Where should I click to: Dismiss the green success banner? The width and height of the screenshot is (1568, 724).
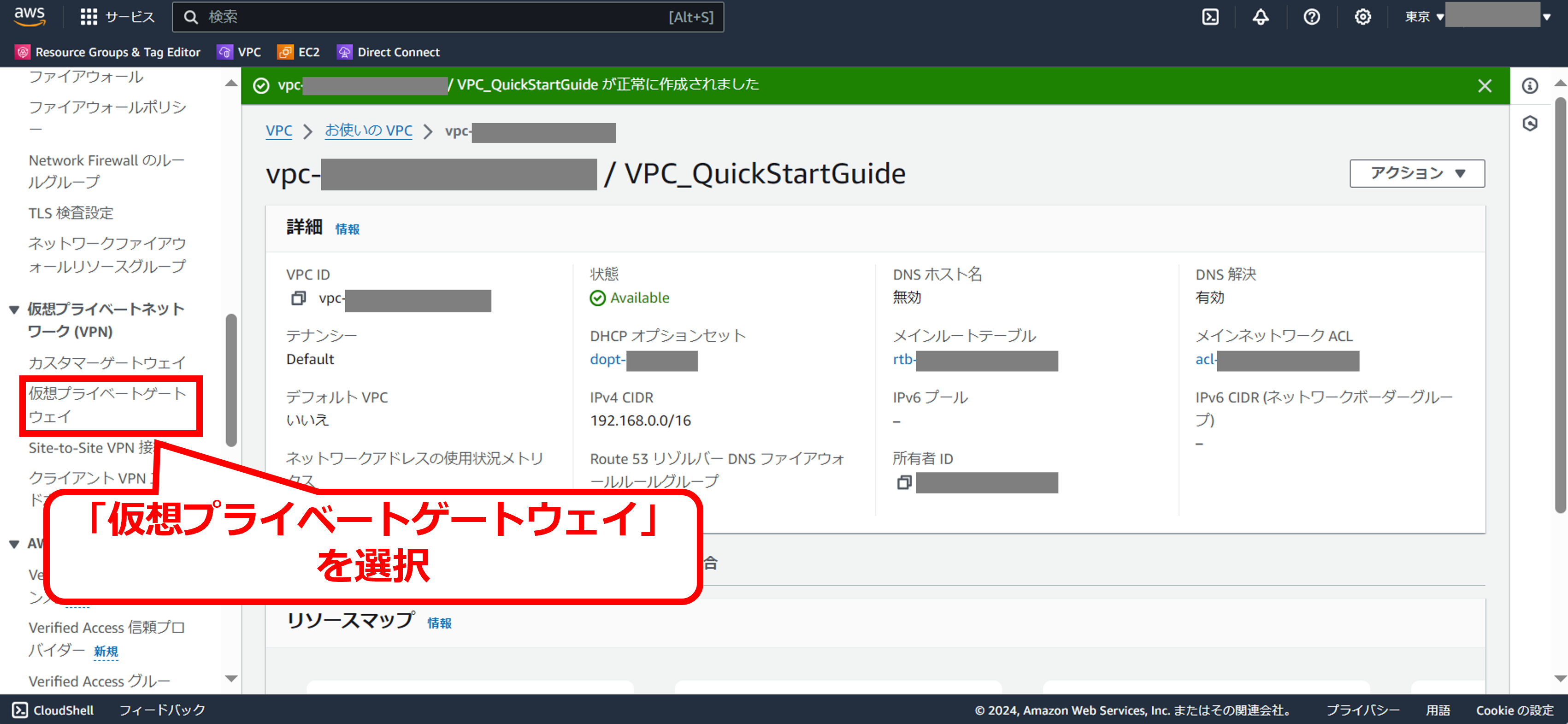coord(1485,86)
